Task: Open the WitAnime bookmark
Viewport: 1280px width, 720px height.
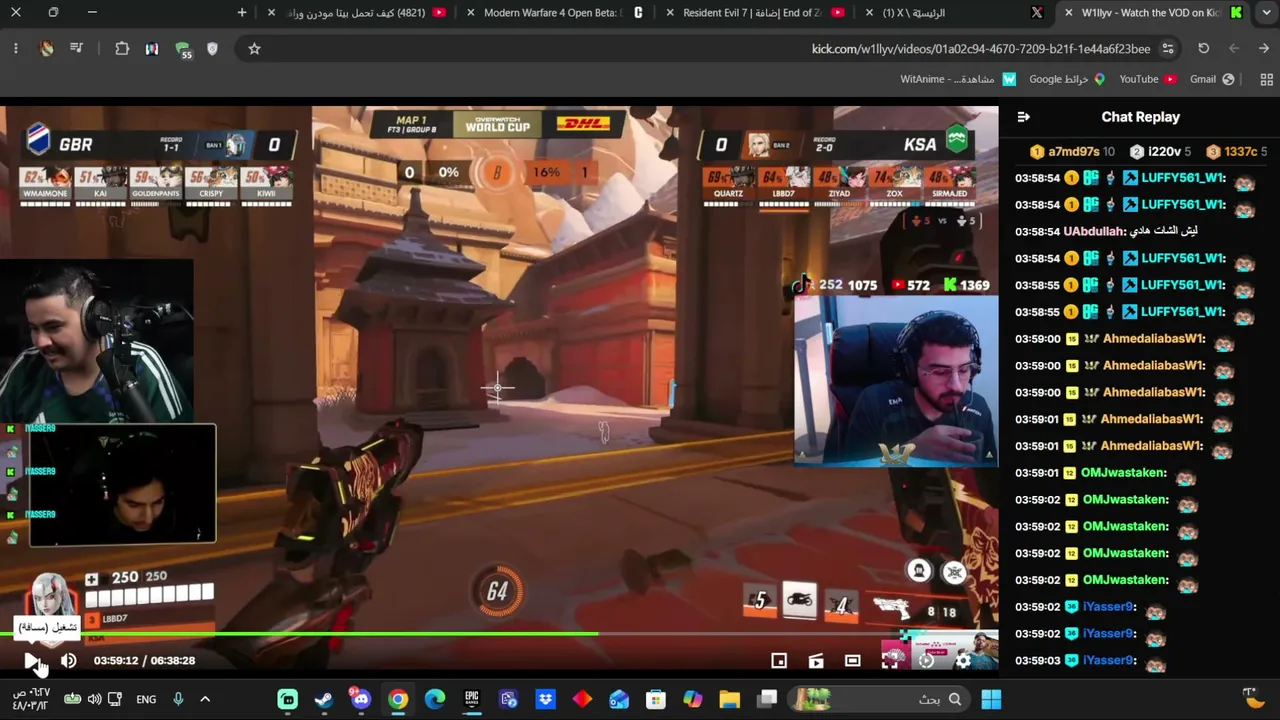Action: pos(958,79)
